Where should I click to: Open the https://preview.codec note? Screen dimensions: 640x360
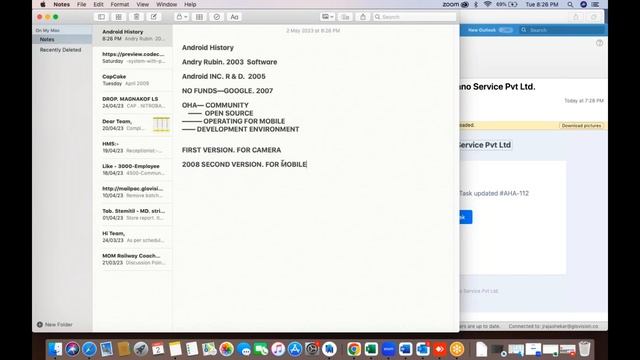(x=133, y=58)
